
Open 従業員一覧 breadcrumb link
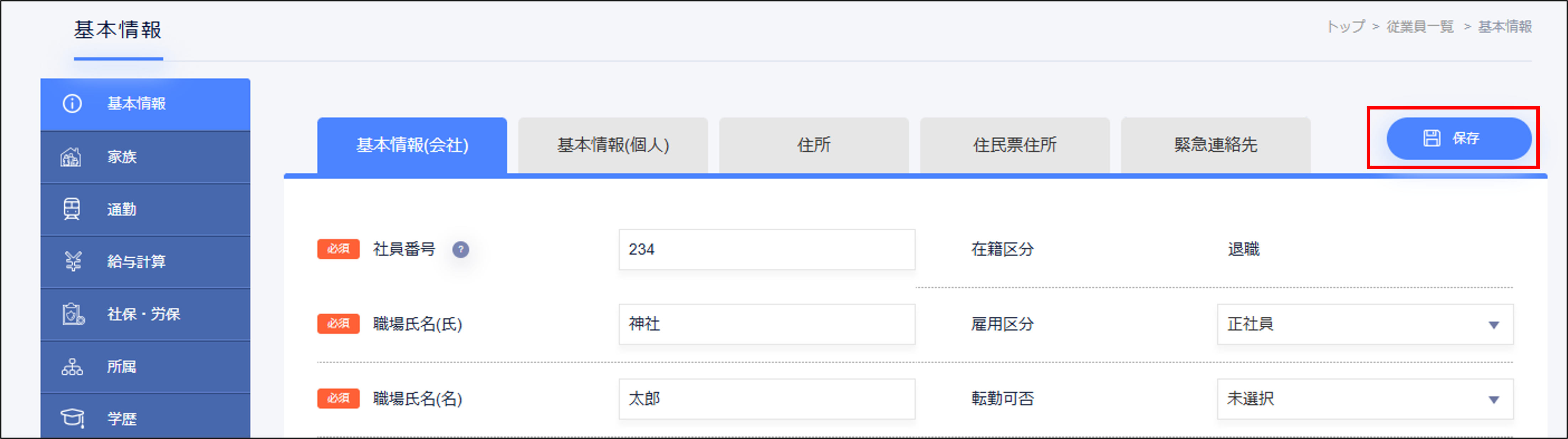[x=1419, y=27]
